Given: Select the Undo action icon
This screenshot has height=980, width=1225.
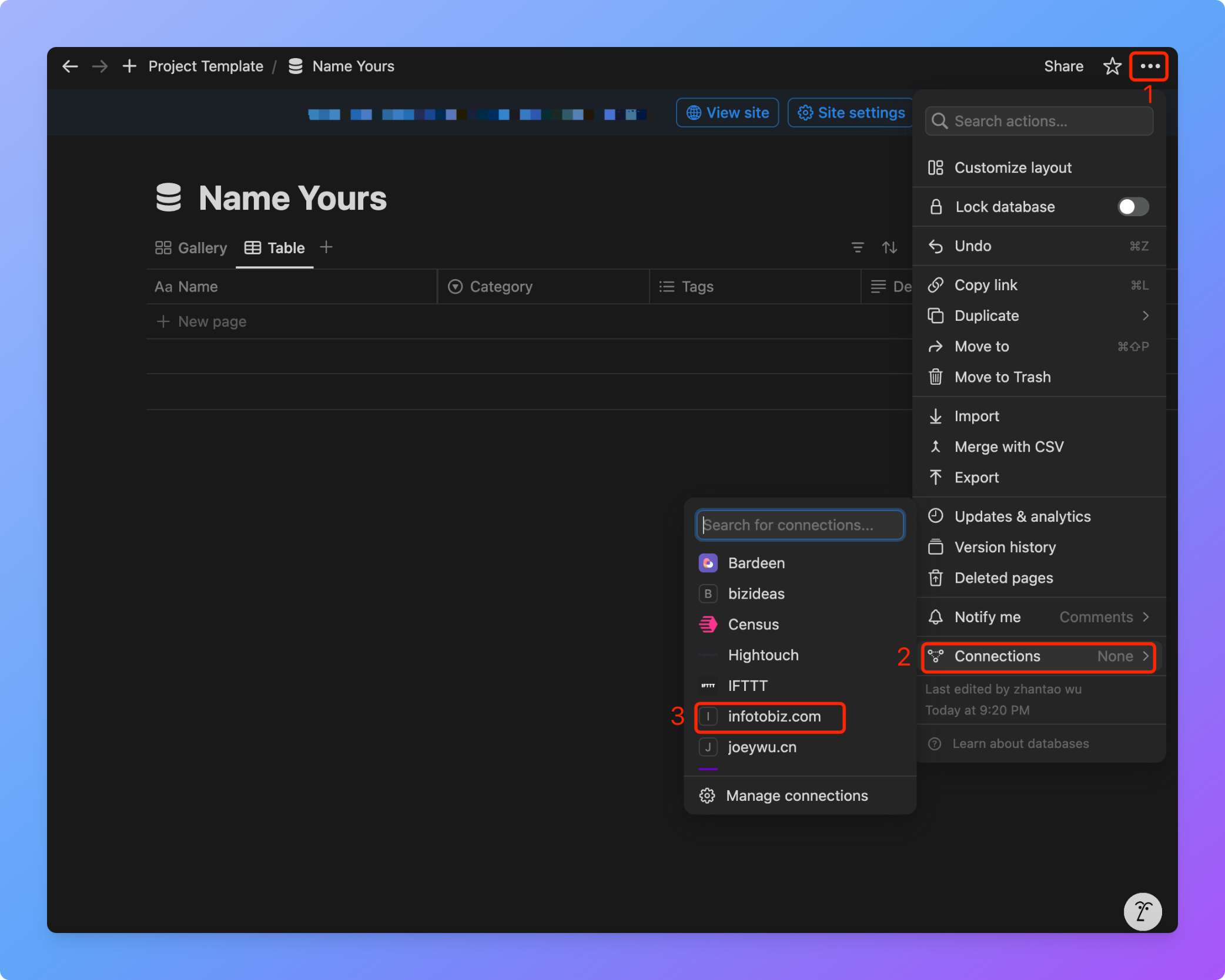Looking at the screenshot, I should 936,246.
